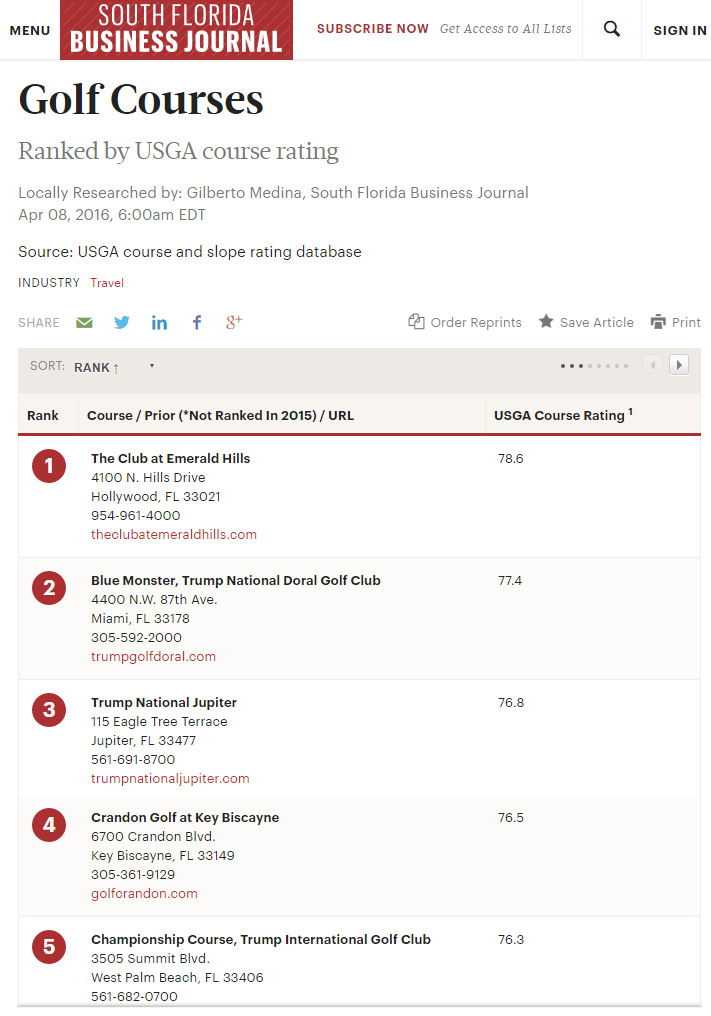
Task: Share the article via email icon
Action: 84,322
